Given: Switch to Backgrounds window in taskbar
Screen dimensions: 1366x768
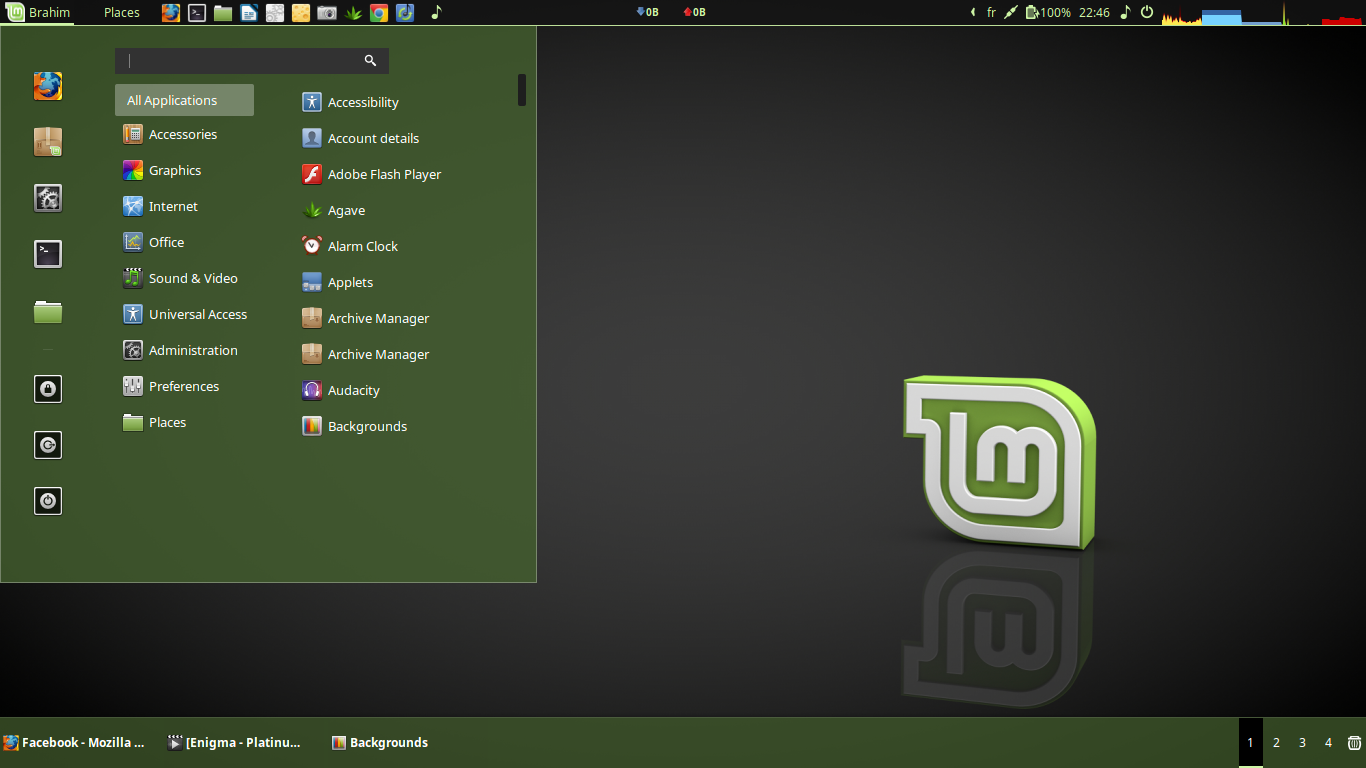Looking at the screenshot, I should [x=380, y=743].
